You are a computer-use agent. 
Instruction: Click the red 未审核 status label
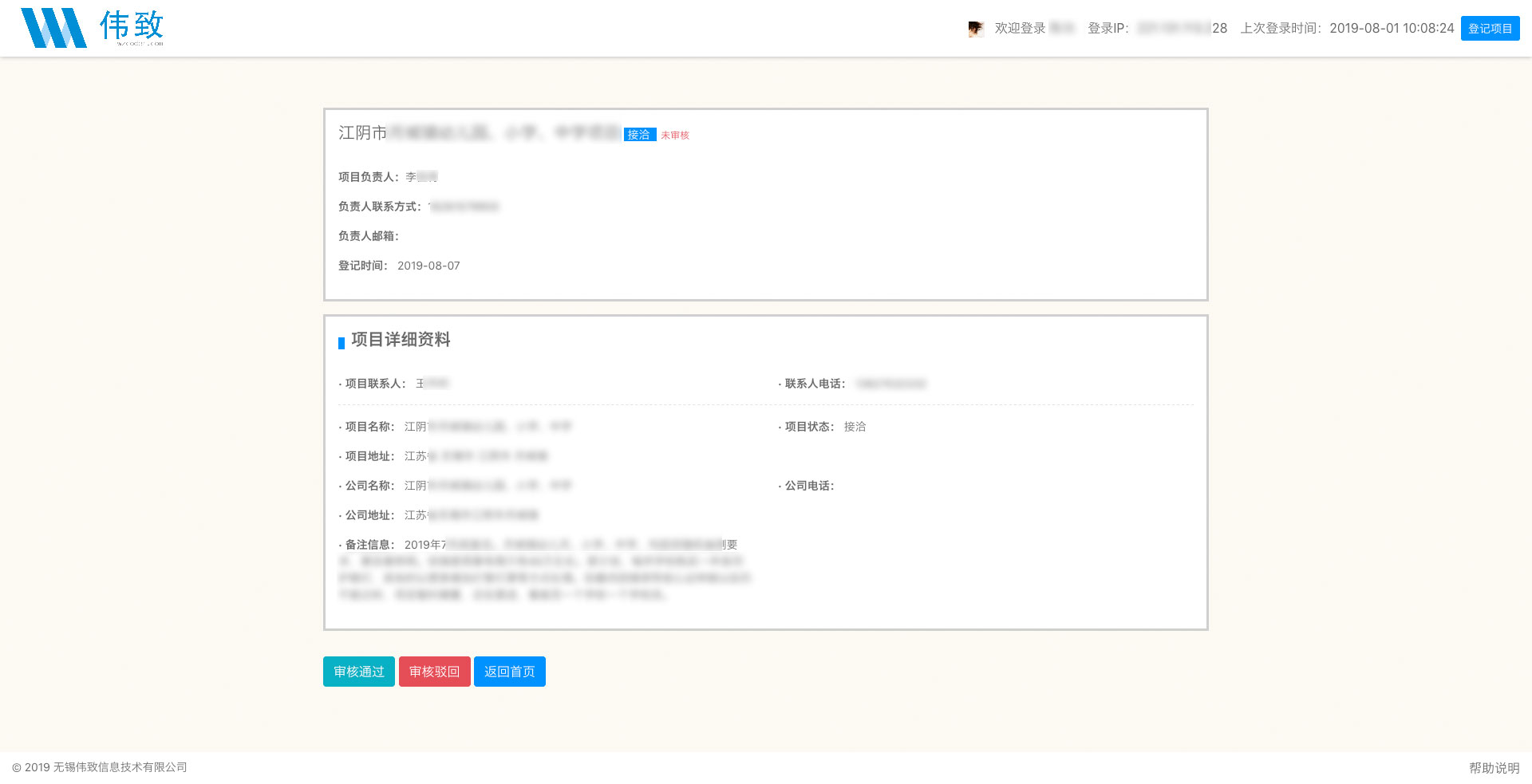(675, 136)
